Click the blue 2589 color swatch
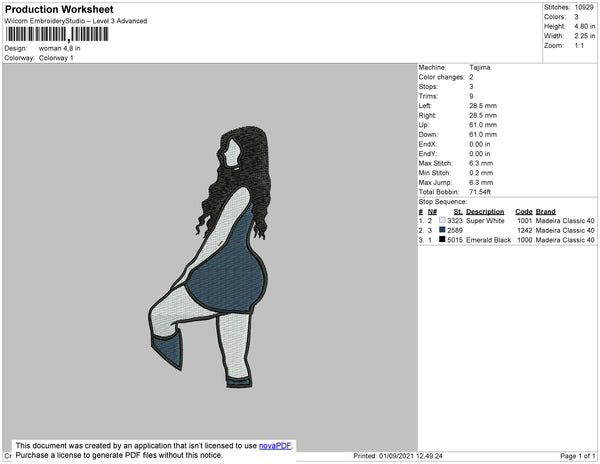This screenshot has height=464, width=600. 442,230
